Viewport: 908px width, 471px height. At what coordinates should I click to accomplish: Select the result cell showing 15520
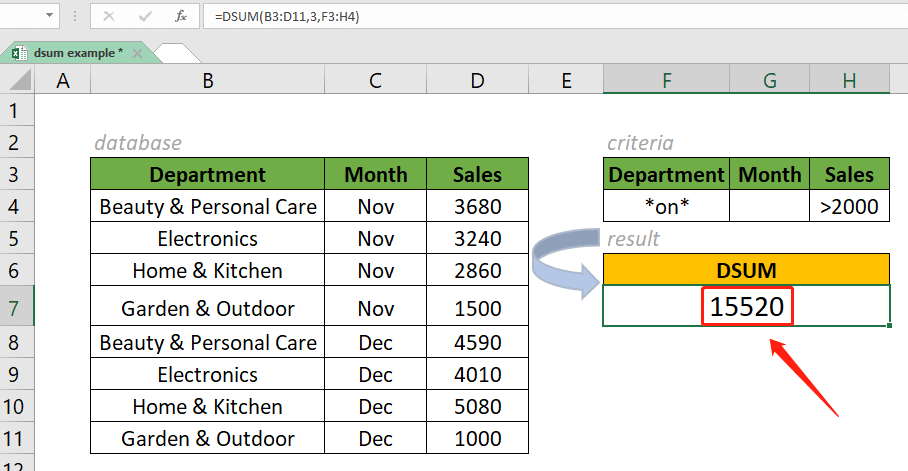click(x=746, y=307)
